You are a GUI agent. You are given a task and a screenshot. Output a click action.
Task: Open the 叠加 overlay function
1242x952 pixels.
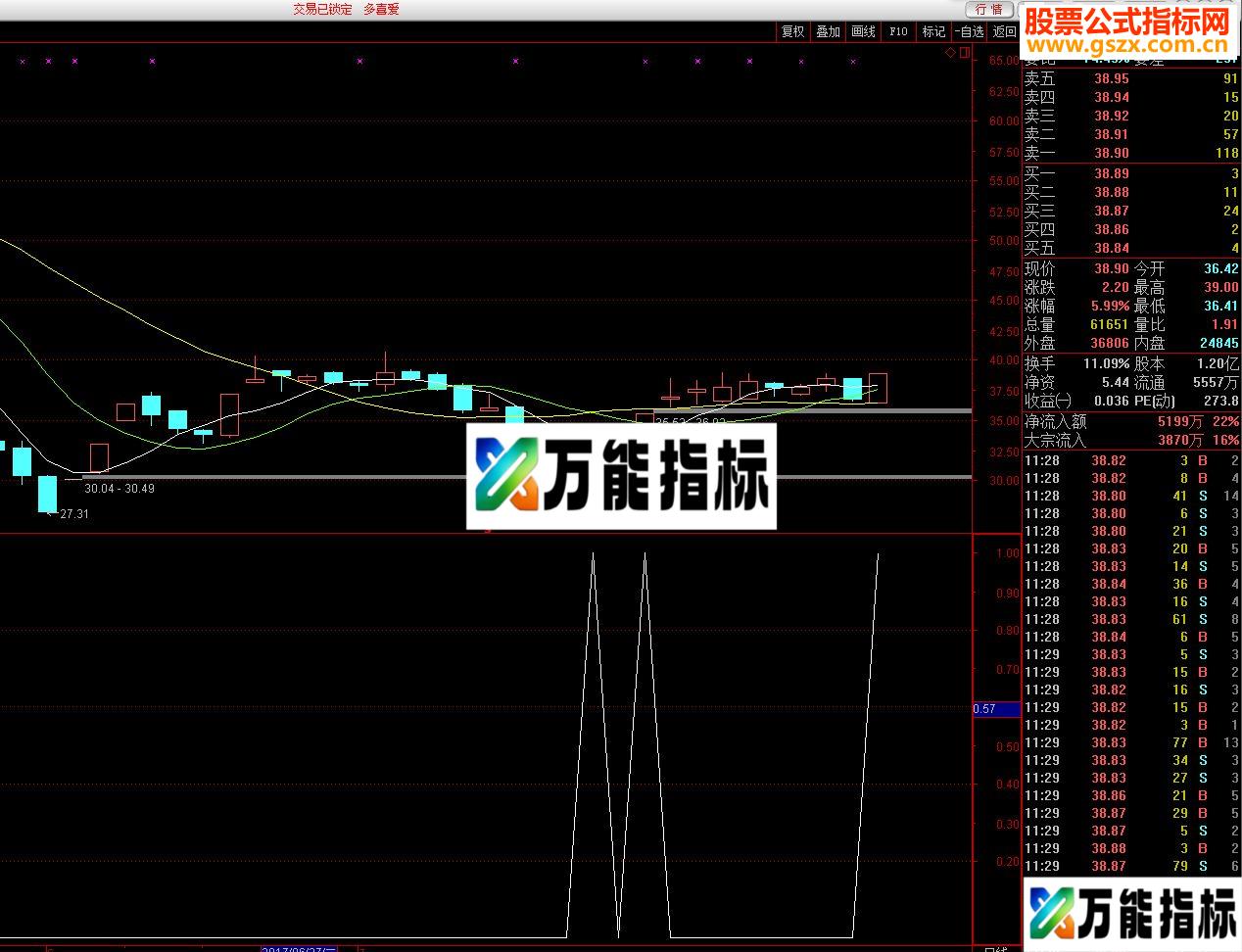click(x=828, y=31)
